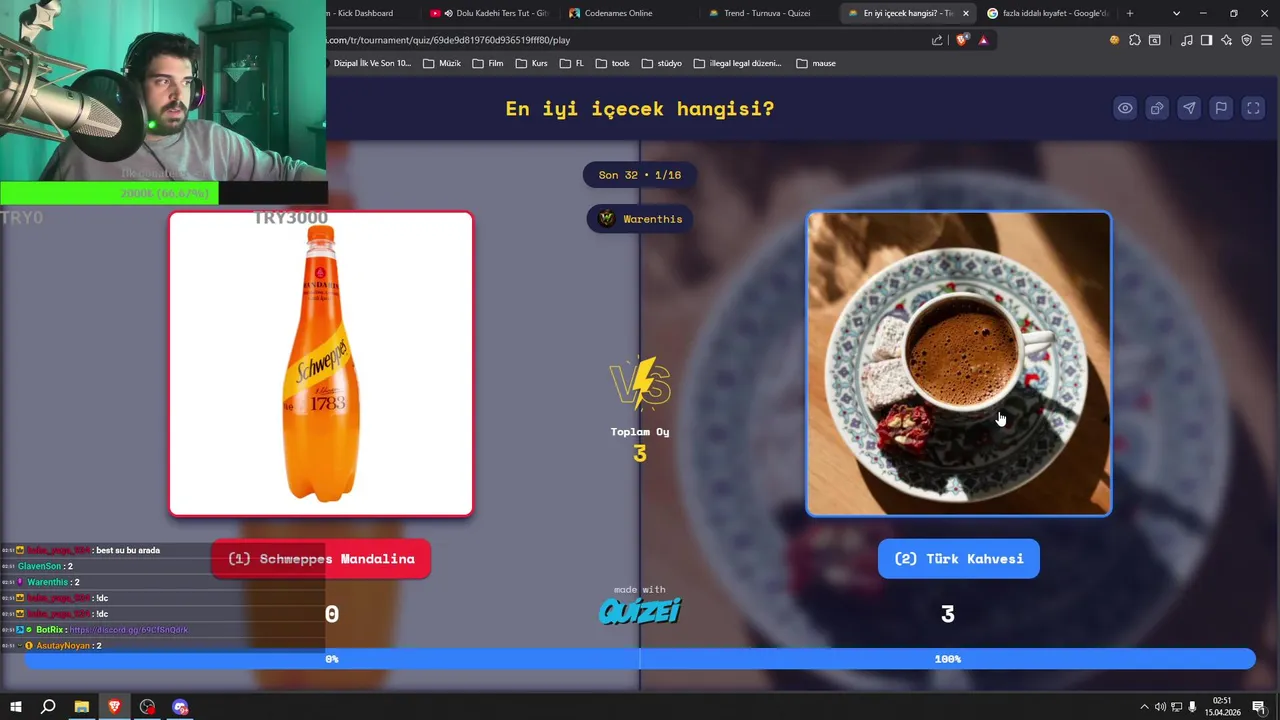The image size is (1280, 720).
Task: Toggle the eye visibility icon in quiz header
Action: tap(1125, 108)
